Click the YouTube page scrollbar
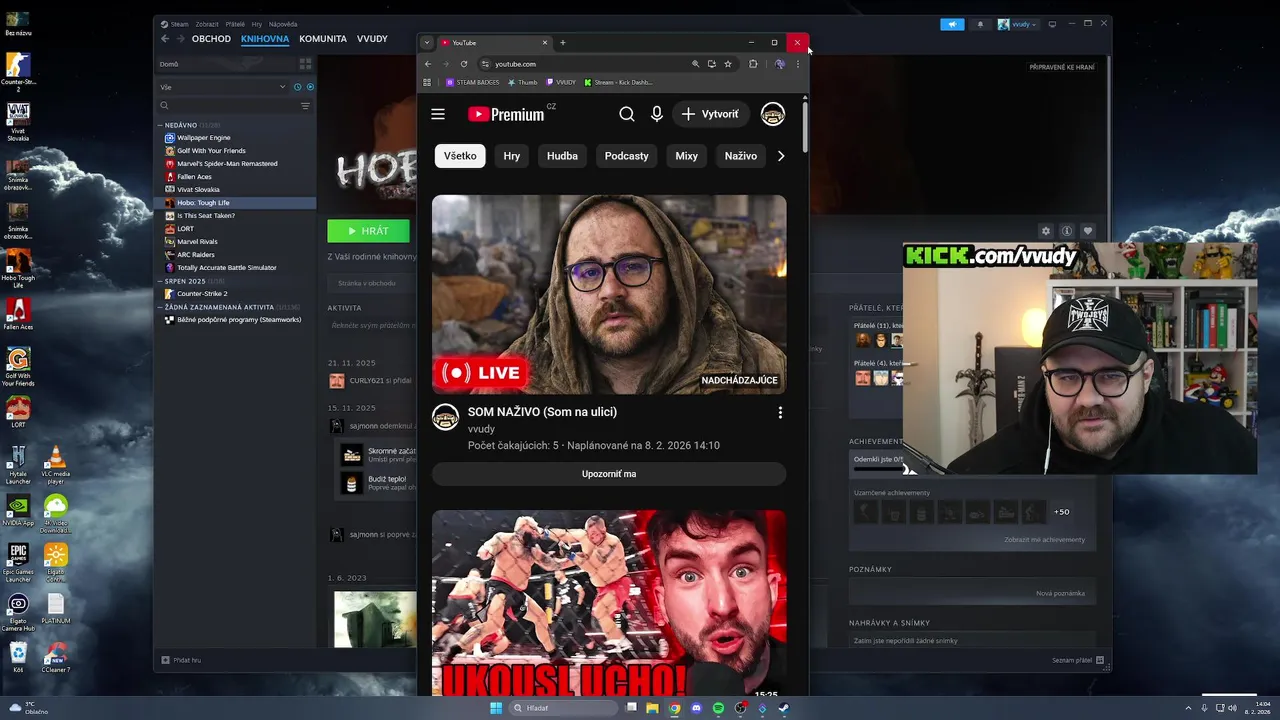 (x=805, y=127)
